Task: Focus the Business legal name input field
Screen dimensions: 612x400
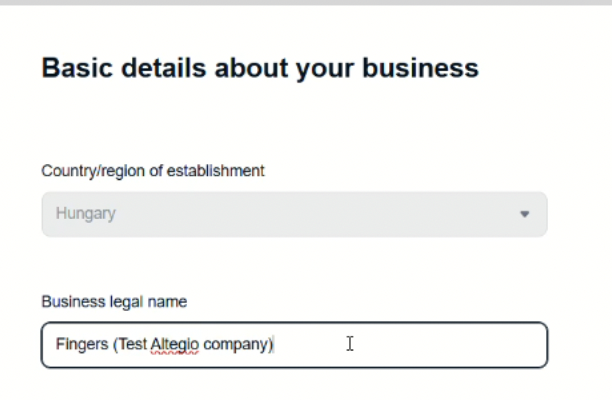Action: 294,345
